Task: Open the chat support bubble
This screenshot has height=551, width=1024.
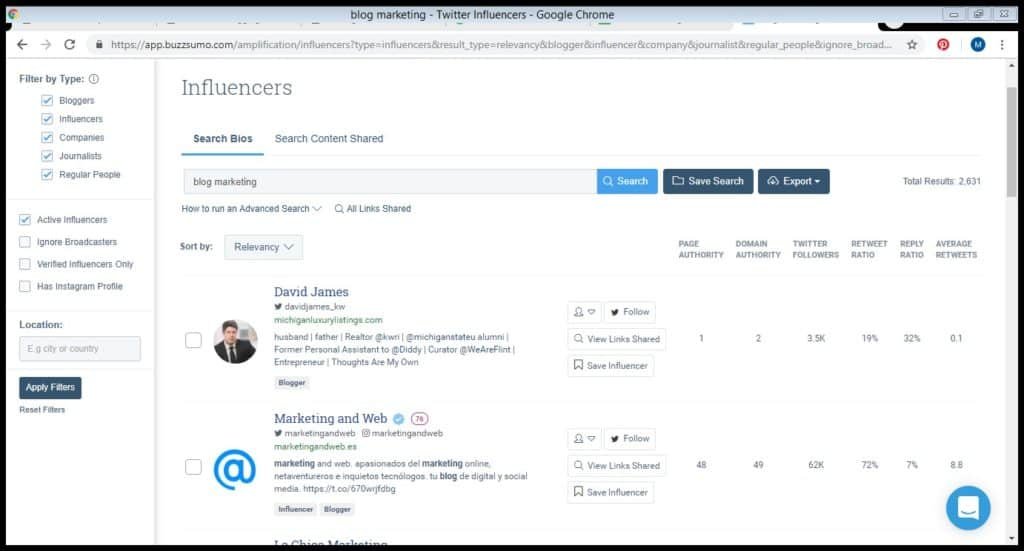Action: pyautogui.click(x=968, y=507)
